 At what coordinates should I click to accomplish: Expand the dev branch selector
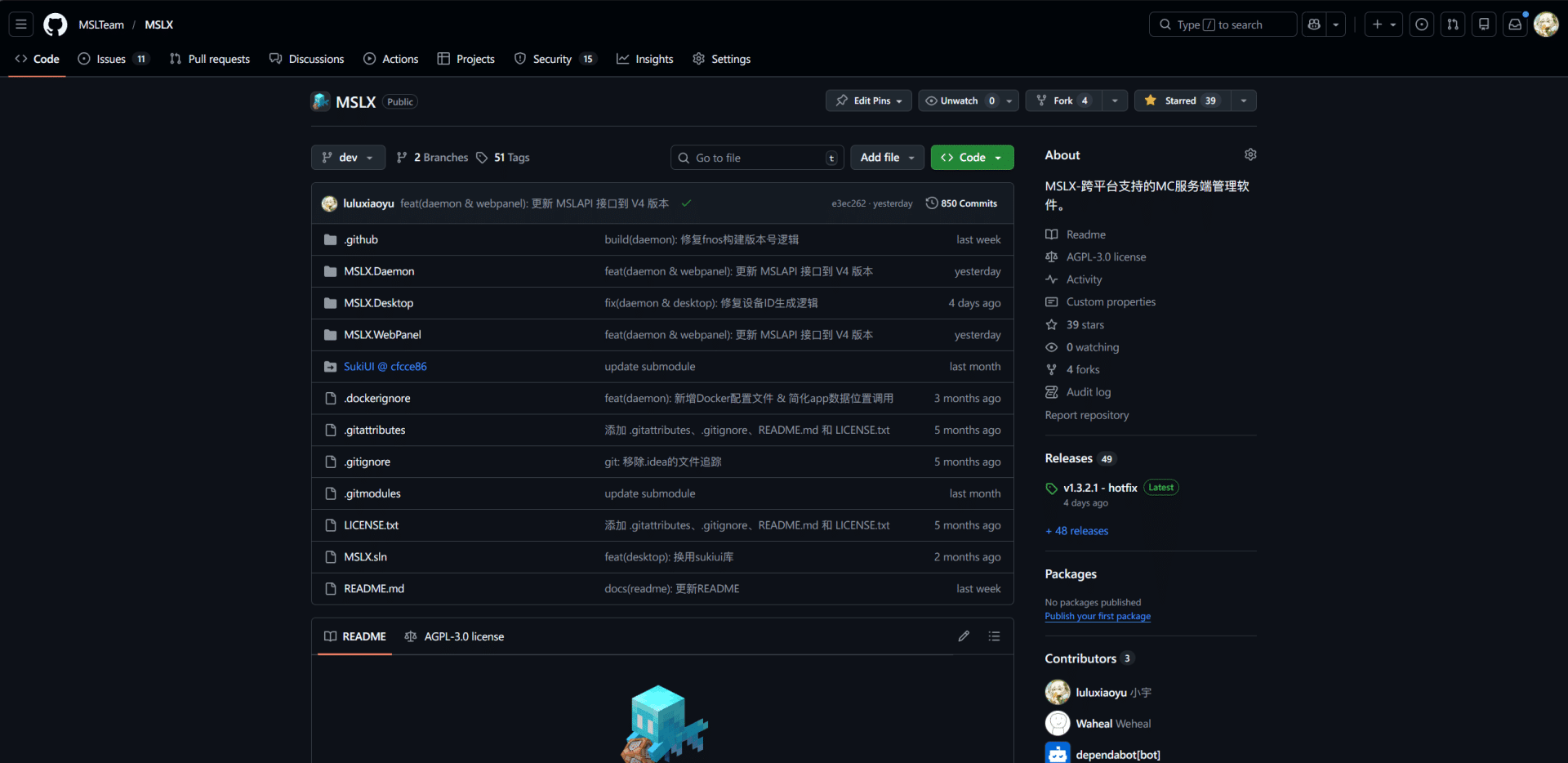[x=348, y=158]
